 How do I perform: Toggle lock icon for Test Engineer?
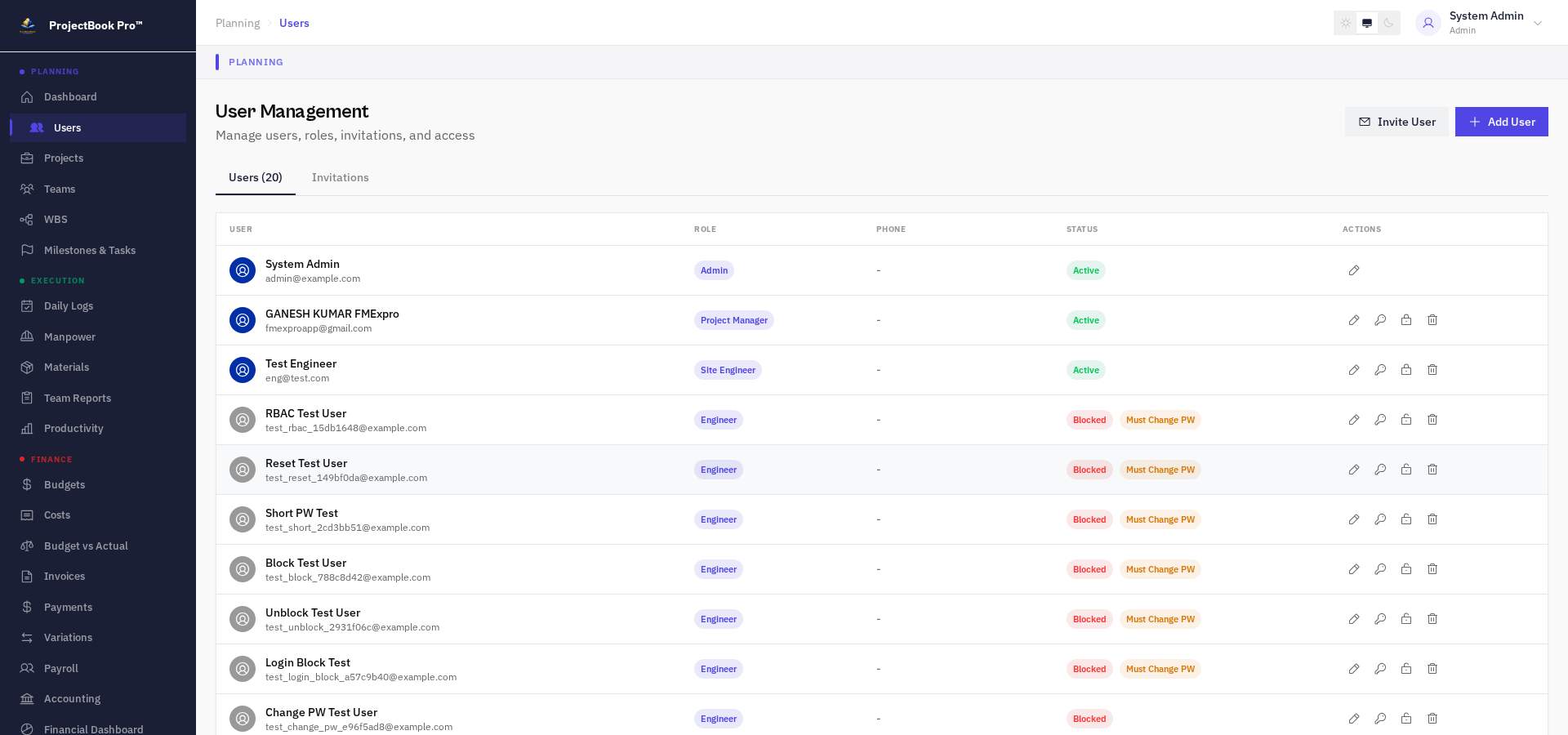(1406, 370)
